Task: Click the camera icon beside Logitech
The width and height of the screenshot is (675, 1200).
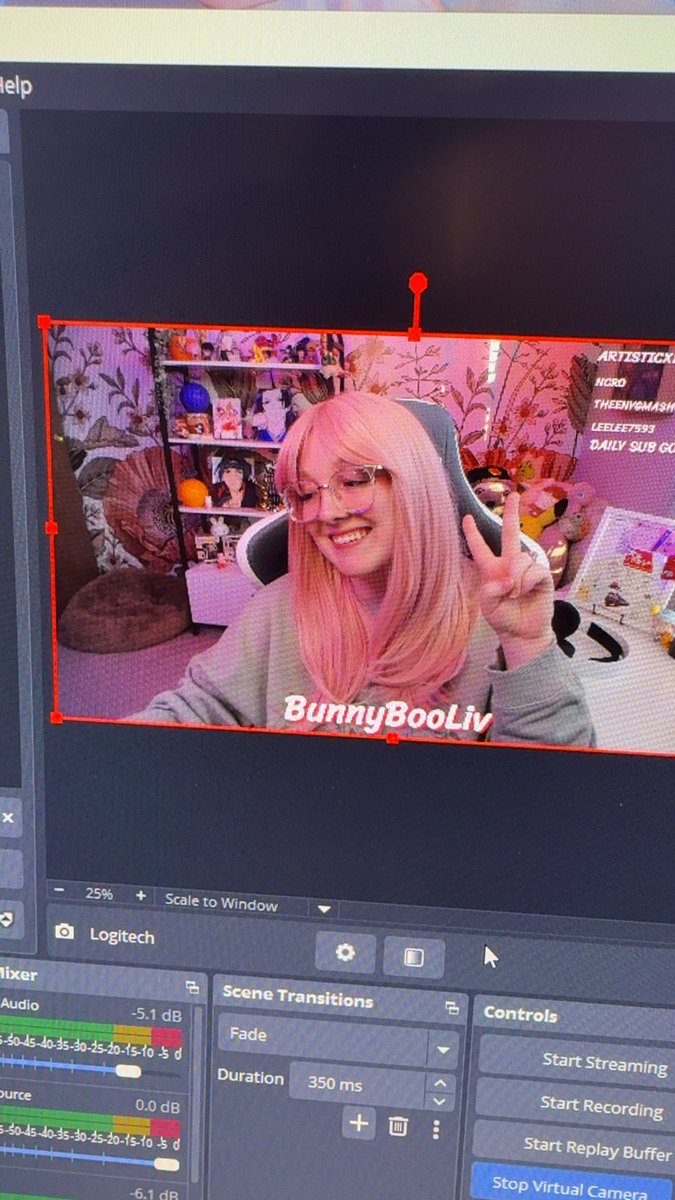Action: pyautogui.click(x=65, y=931)
